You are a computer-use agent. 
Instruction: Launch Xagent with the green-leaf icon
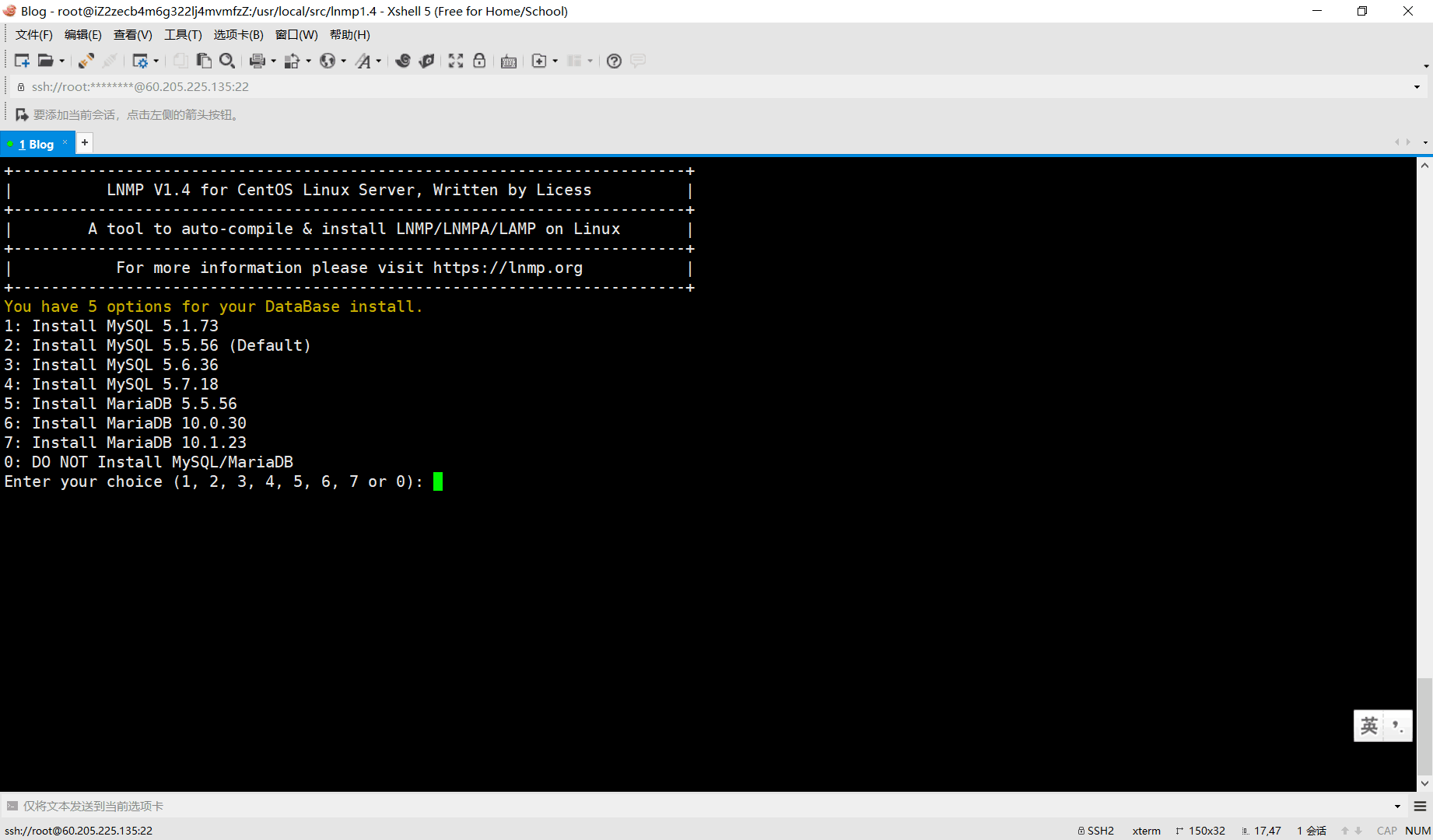[426, 61]
